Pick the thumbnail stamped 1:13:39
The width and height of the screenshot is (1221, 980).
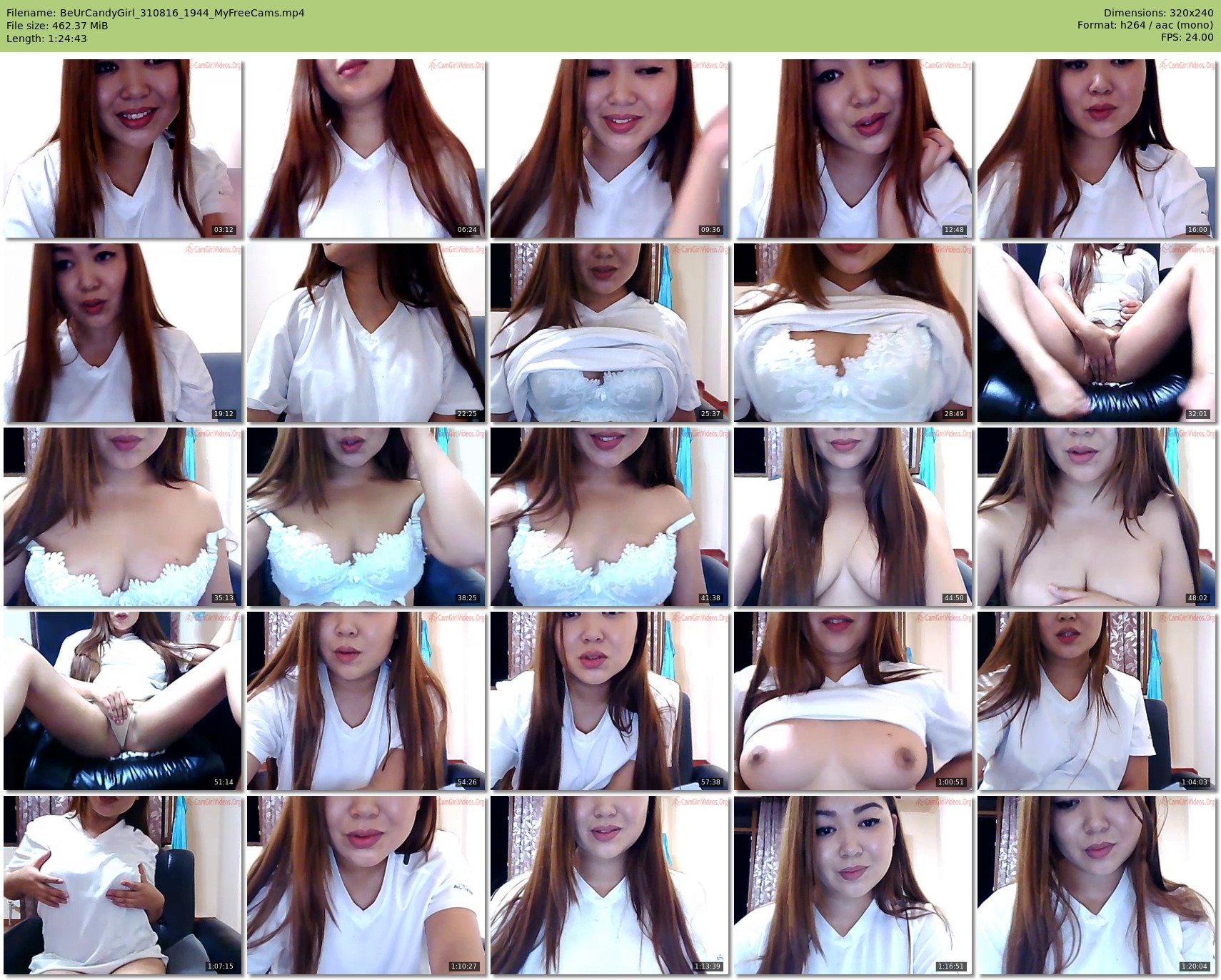(610, 885)
